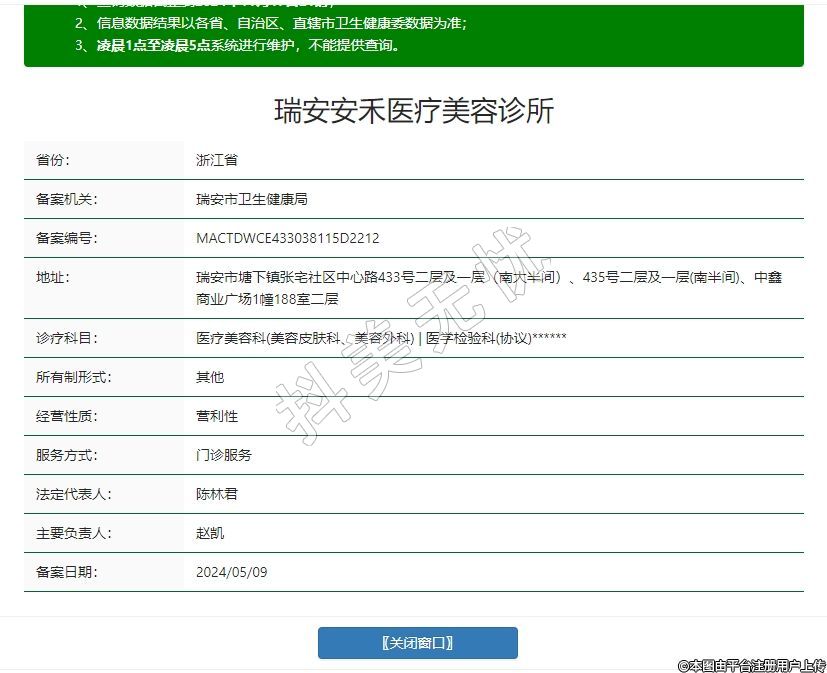This screenshot has width=827, height=673.
Task: Click the 瑞安安禾医疗美容诊所 clinic title
Action: click(413, 111)
